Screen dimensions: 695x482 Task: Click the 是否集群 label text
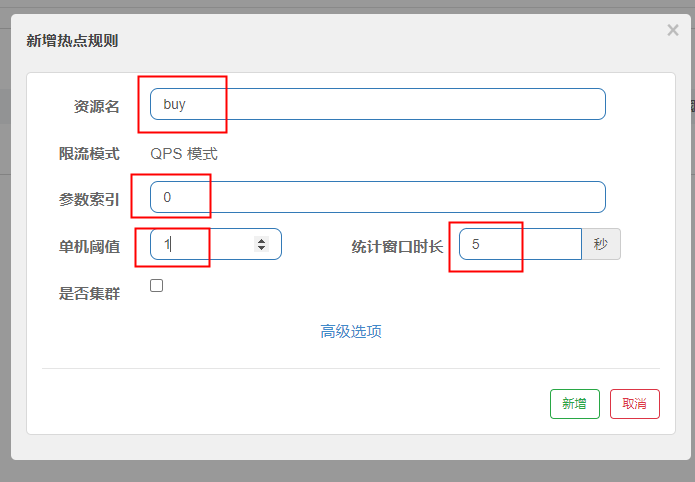(89, 293)
